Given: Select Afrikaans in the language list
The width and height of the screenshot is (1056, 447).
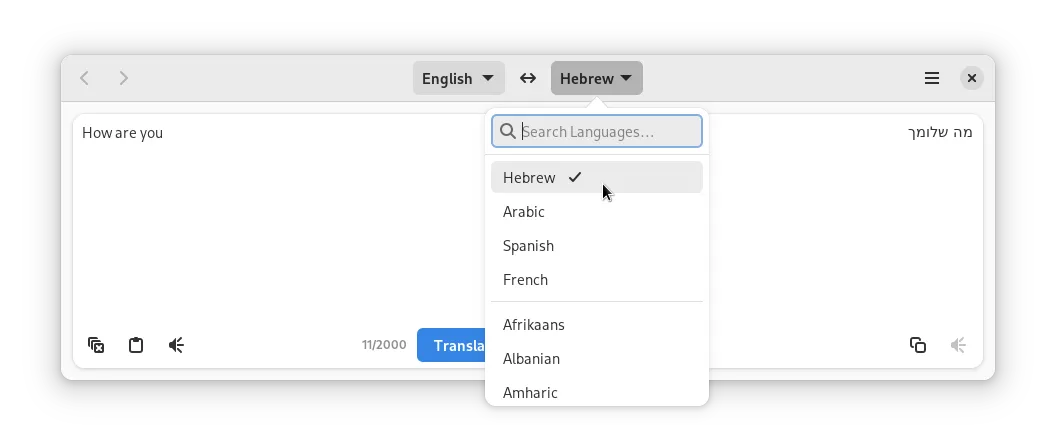Looking at the screenshot, I should pos(533,325).
